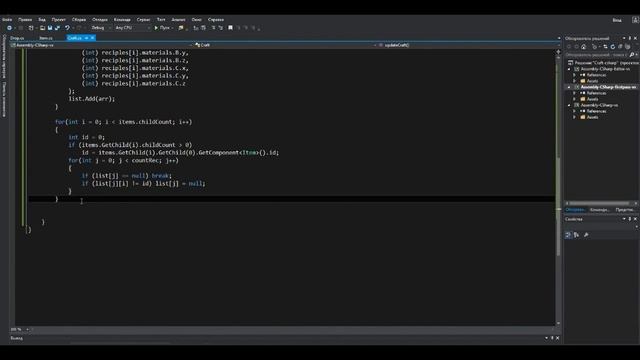Click the bookmark toggle toolbar icon
The height and width of the screenshot is (360, 640).
(x=230, y=28)
